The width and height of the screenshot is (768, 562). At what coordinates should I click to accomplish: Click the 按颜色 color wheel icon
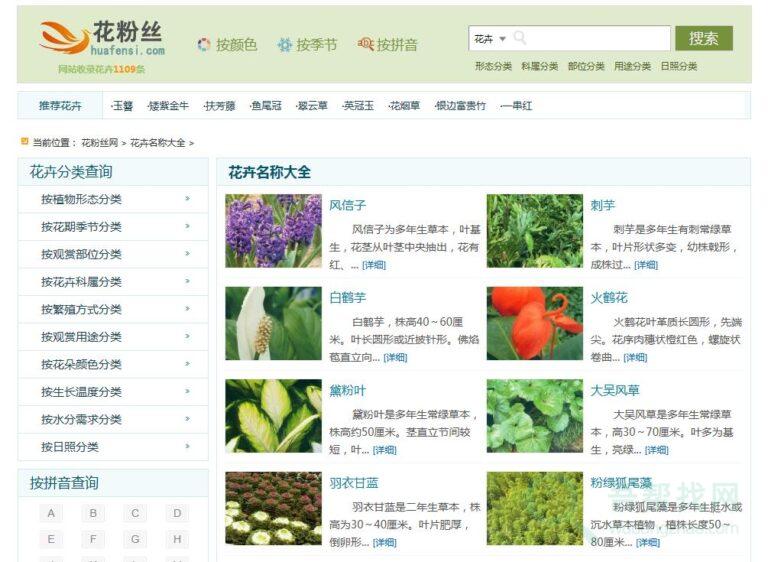tap(204, 45)
